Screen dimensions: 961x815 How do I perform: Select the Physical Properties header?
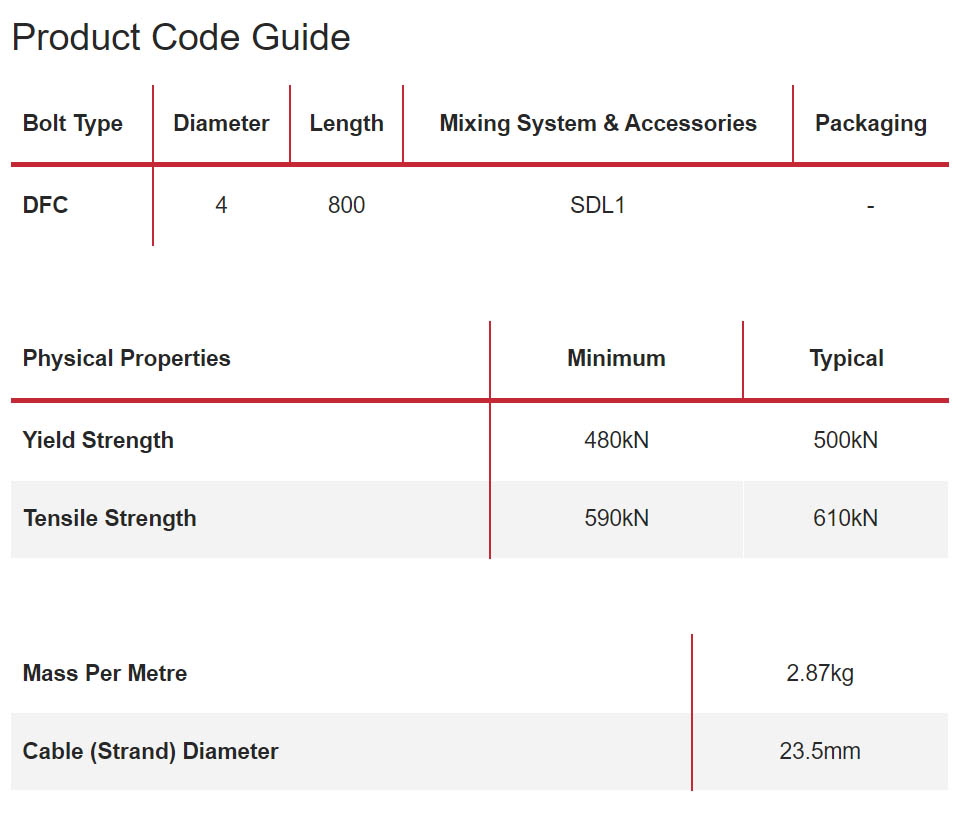pos(127,359)
